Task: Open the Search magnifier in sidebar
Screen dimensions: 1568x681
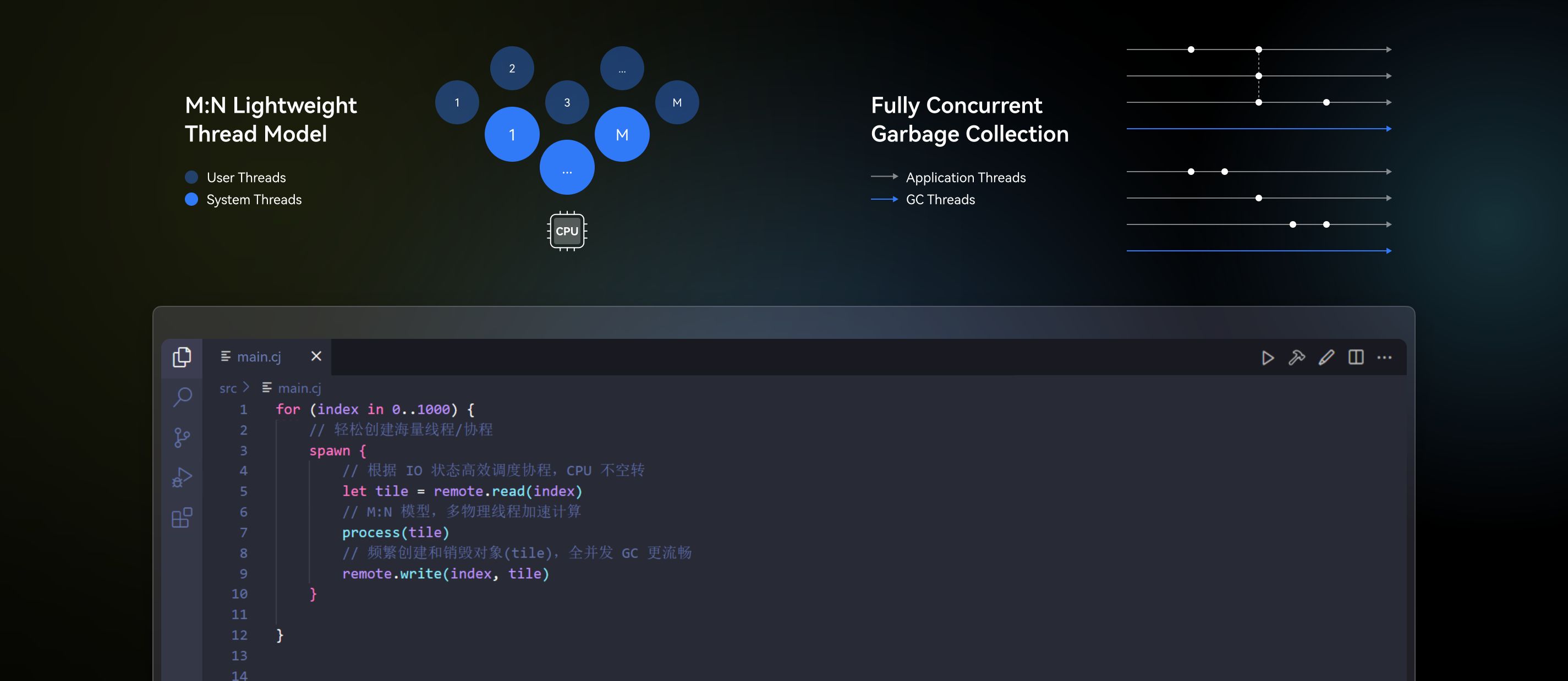Action: [182, 397]
